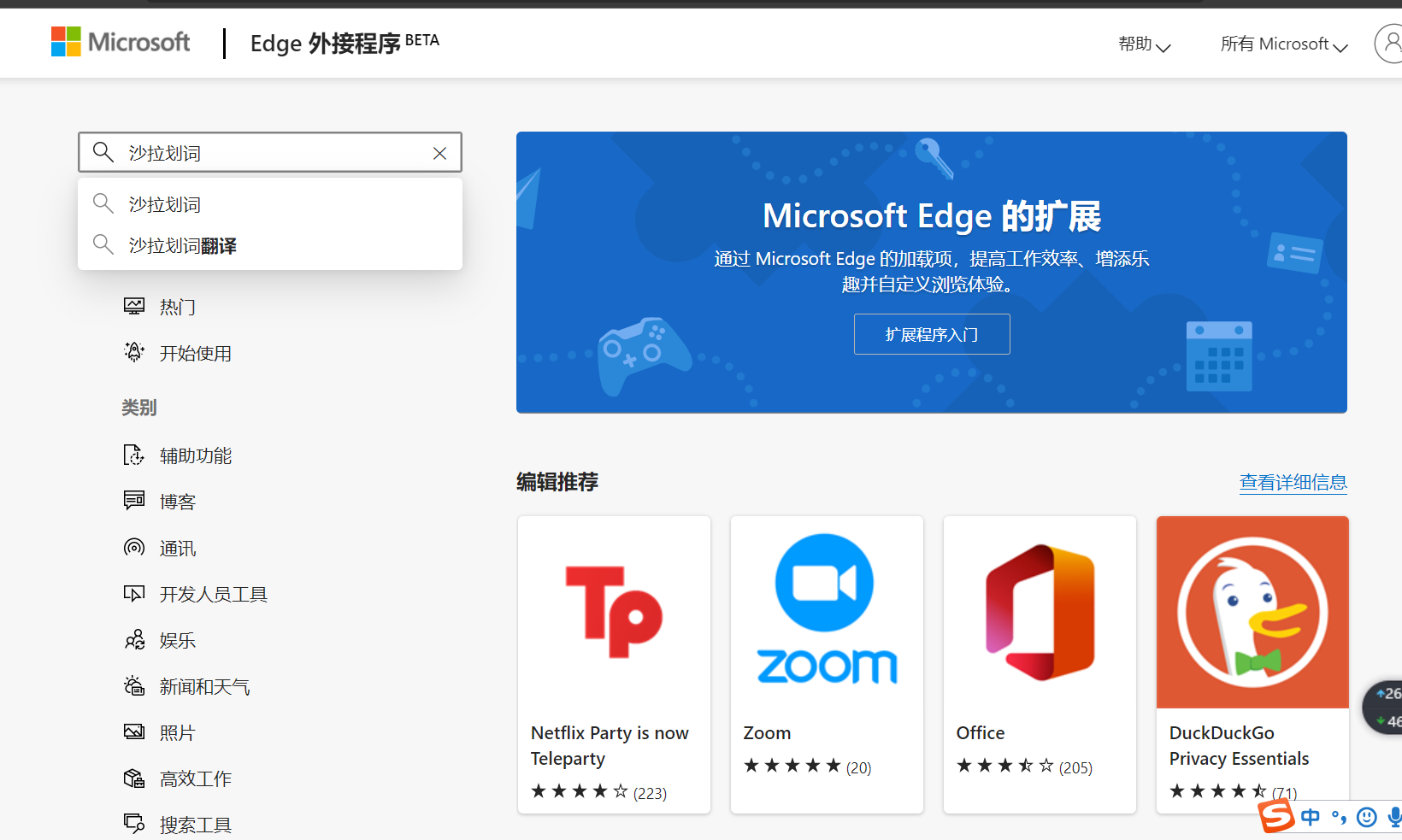Click the 博客 category label
Viewport: 1402px width, 840px height.
point(178,502)
